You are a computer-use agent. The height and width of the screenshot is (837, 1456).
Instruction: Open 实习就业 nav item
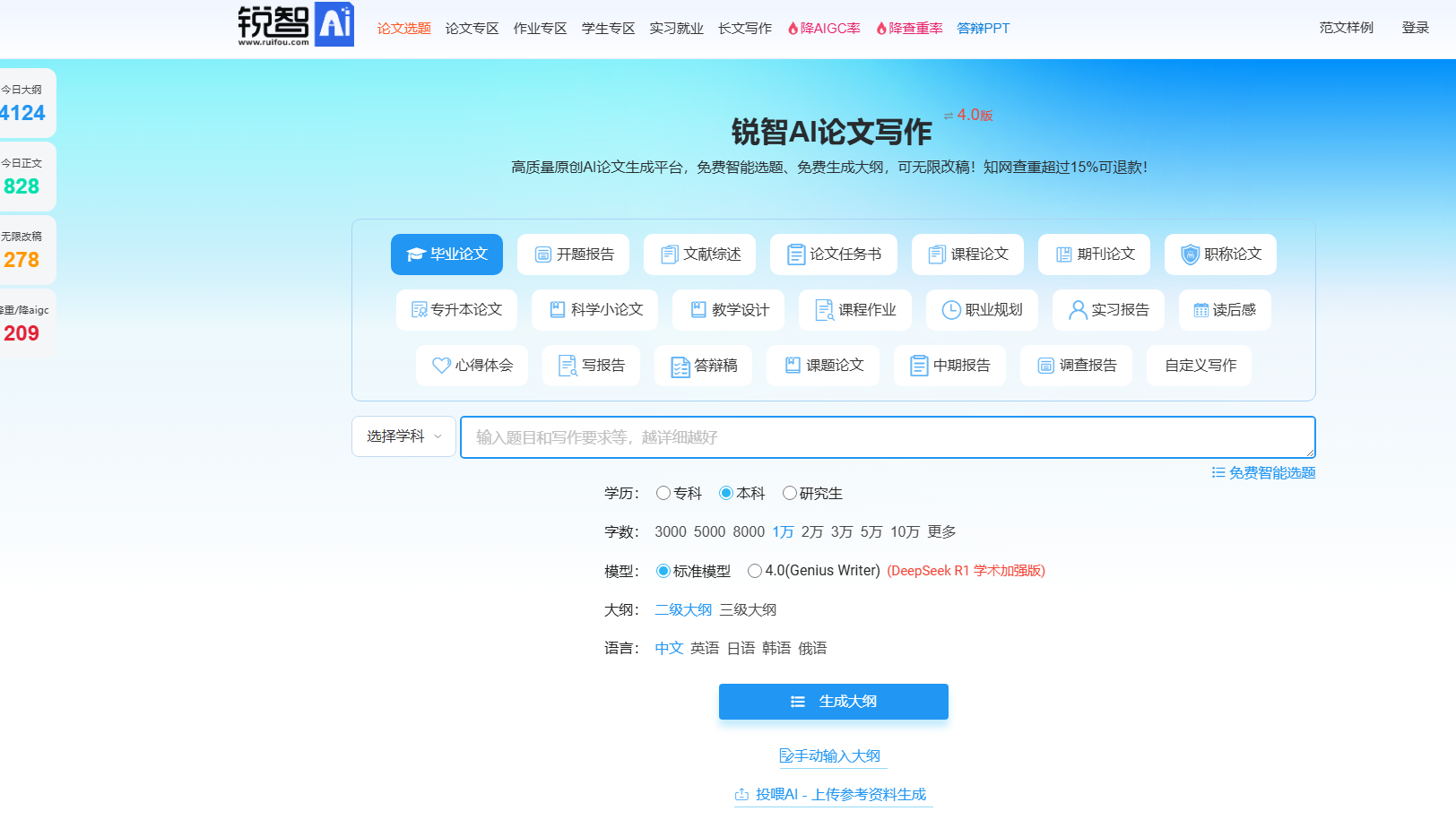pyautogui.click(x=677, y=29)
